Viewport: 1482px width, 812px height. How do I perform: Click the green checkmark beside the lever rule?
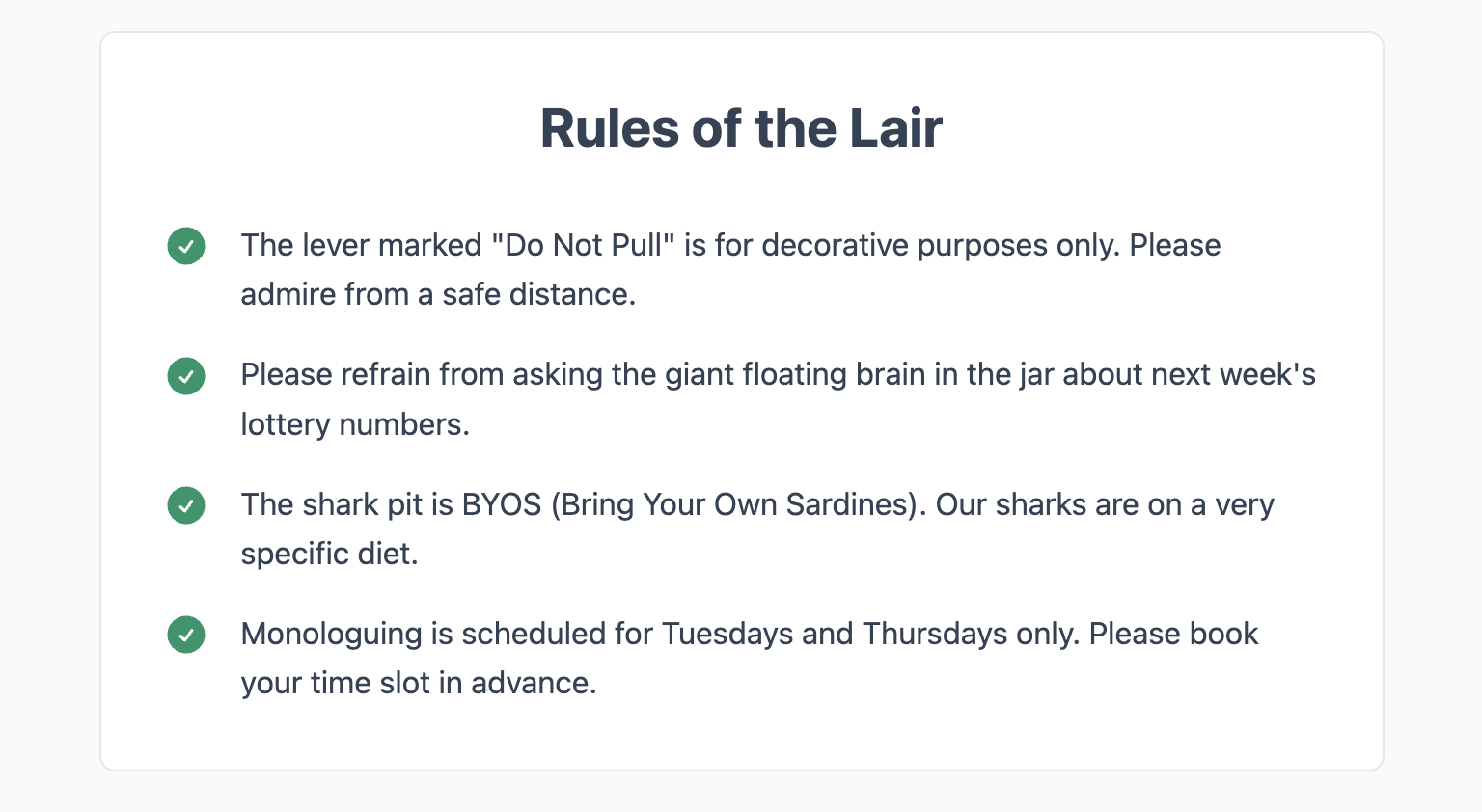click(x=186, y=246)
